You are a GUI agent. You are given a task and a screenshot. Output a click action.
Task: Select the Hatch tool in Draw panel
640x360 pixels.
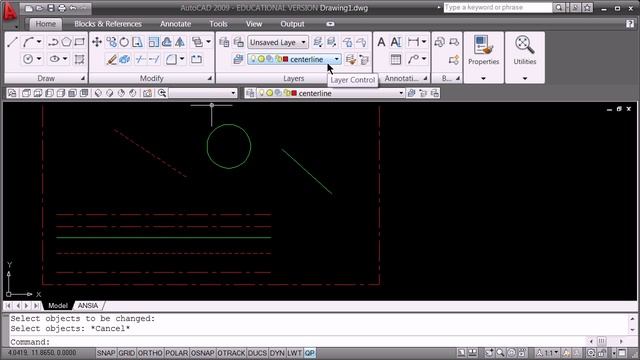click(x=79, y=59)
